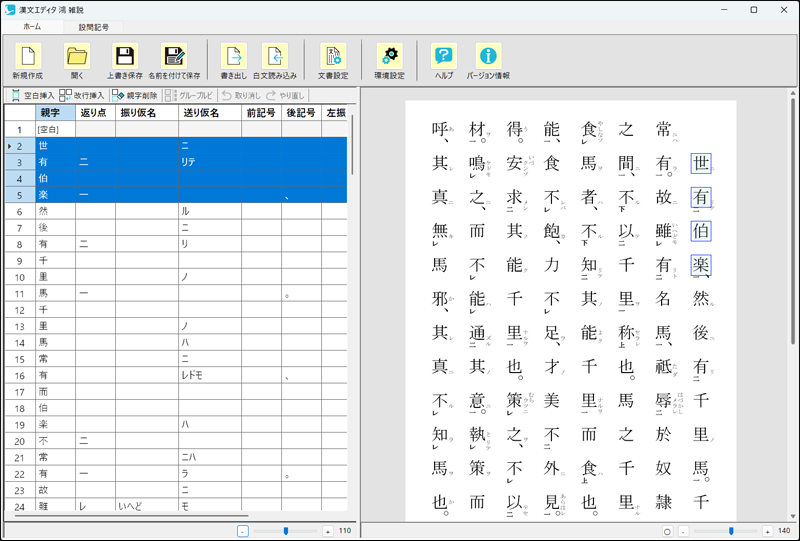This screenshot has width=800, height=541.
Task: Click minus button of table zoom
Action: pos(243,531)
